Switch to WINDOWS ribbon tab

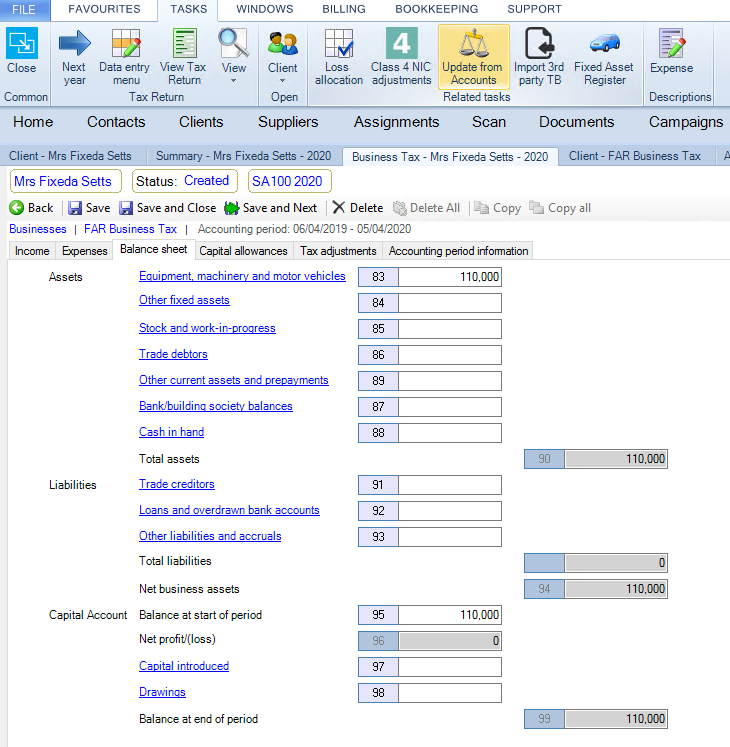[265, 9]
